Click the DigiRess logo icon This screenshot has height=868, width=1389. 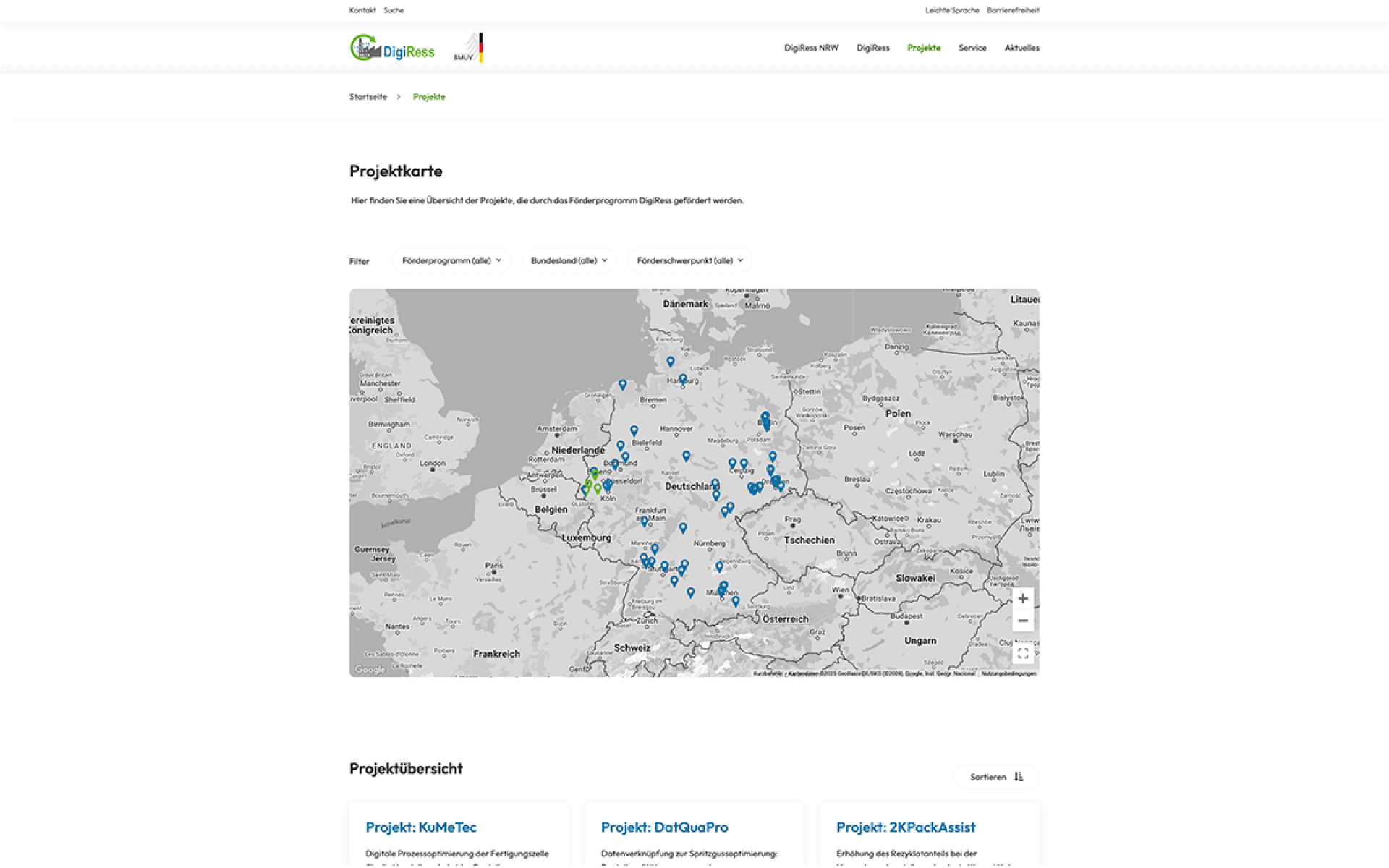click(x=365, y=48)
